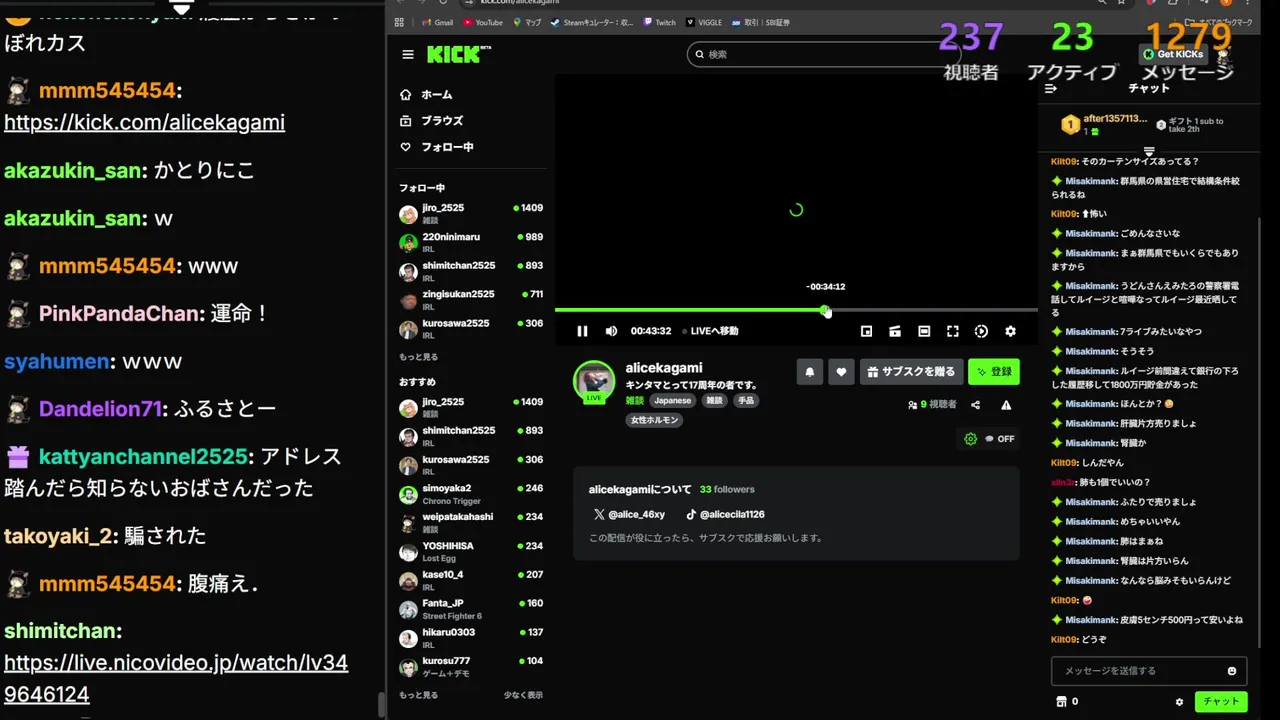Click kattyanchannel2525 username in left chat
Screen dimensions: 1280x720
[143, 456]
